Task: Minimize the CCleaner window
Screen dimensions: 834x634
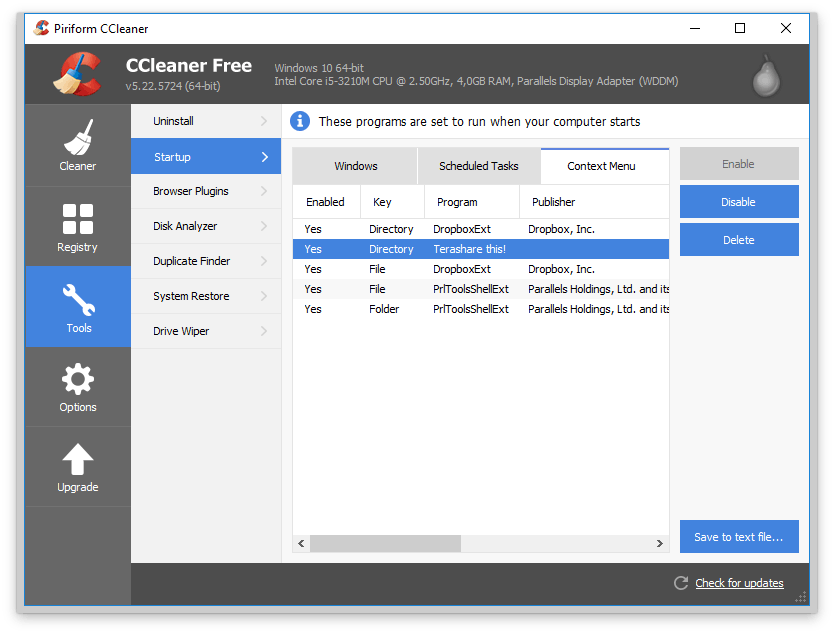Action: (695, 28)
